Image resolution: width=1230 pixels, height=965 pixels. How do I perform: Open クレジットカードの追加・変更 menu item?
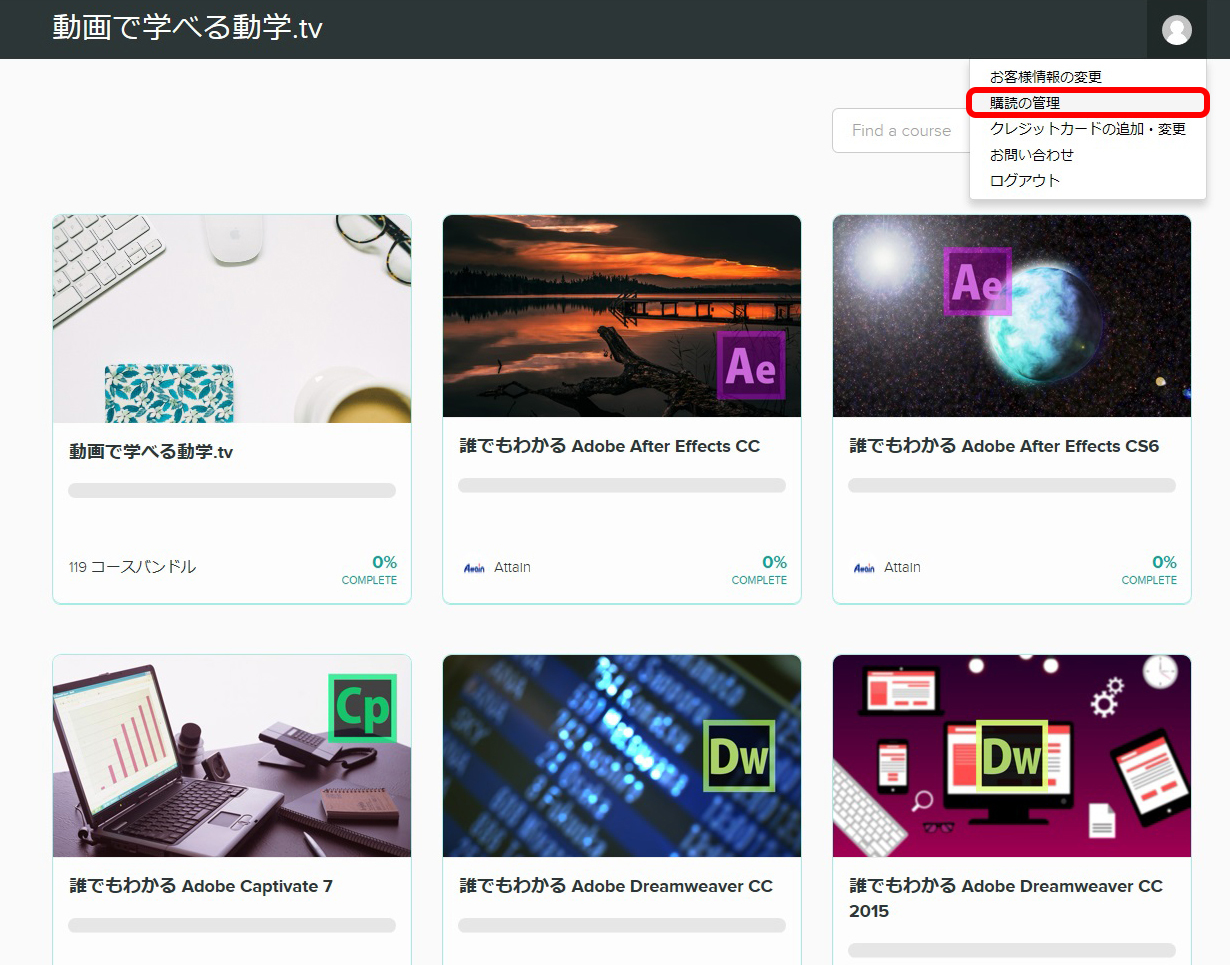(1087, 129)
